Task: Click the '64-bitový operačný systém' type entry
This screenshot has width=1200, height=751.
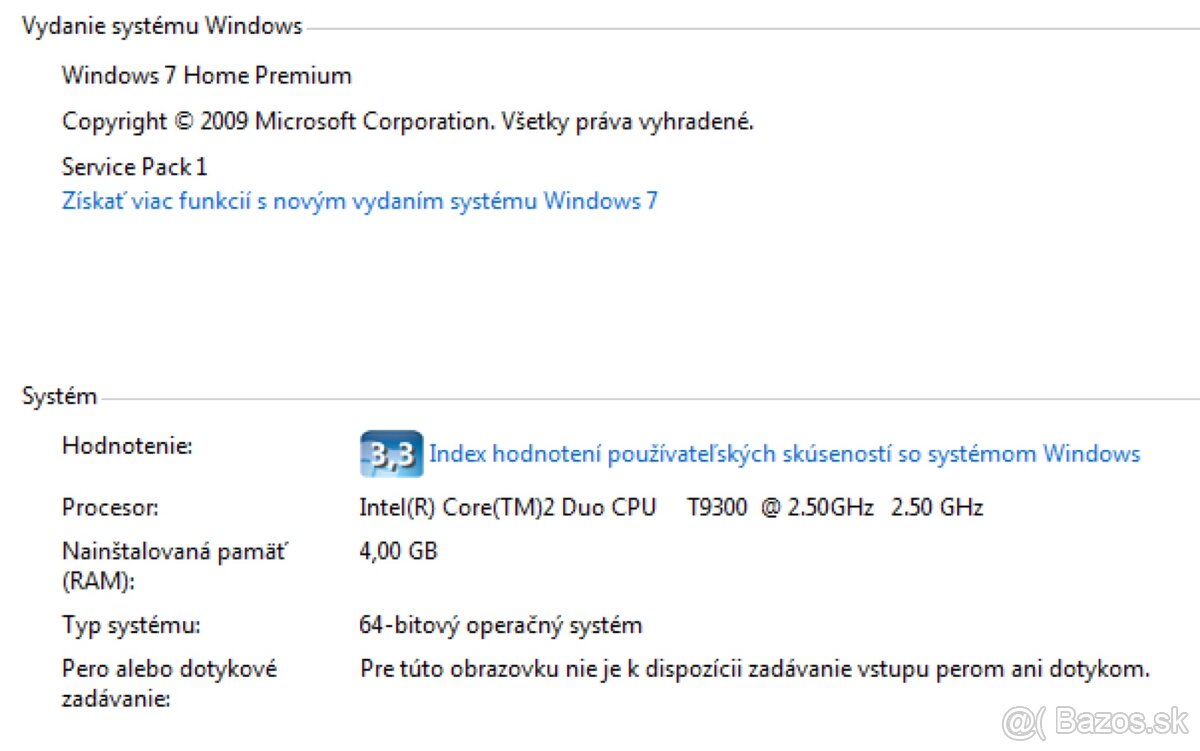Action: [501, 624]
